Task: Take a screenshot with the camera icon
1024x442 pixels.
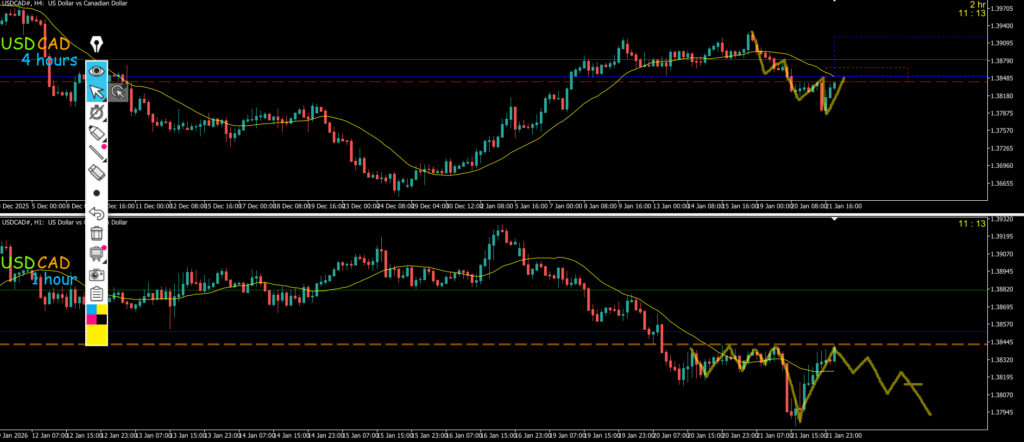Action: click(x=97, y=274)
